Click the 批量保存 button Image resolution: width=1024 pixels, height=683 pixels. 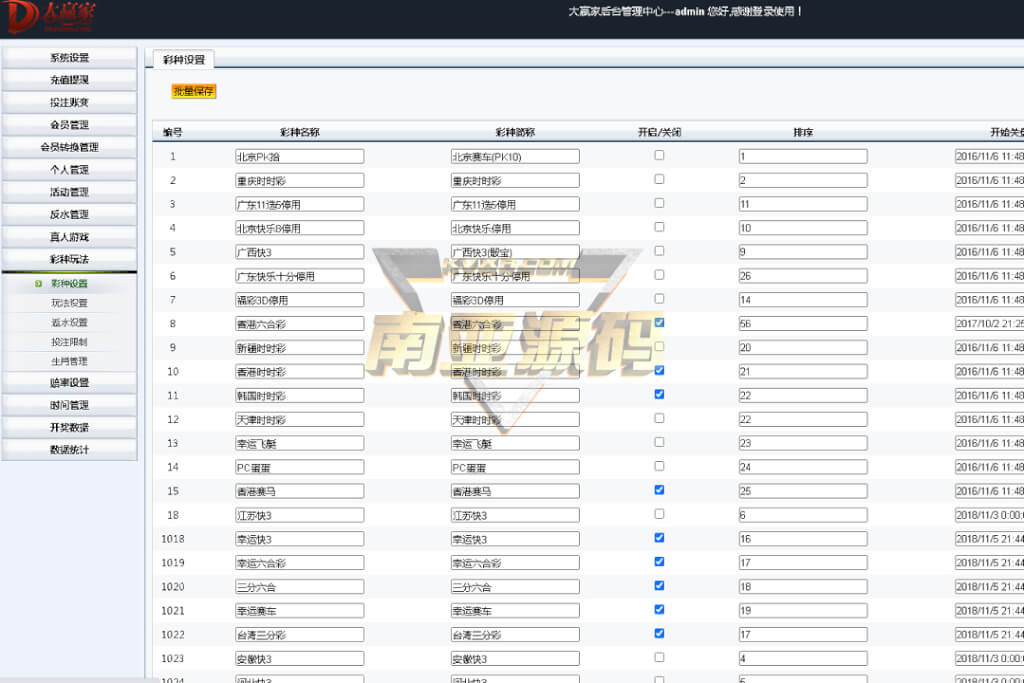(193, 91)
